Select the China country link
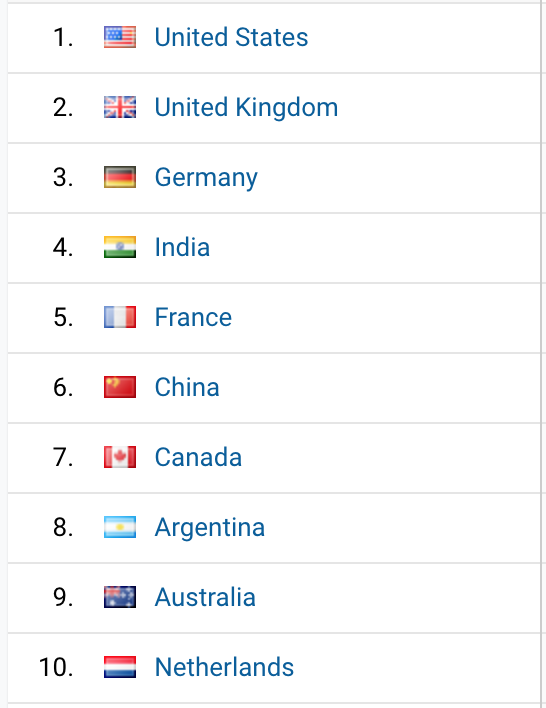Viewport: 546px width, 708px height. tap(187, 387)
